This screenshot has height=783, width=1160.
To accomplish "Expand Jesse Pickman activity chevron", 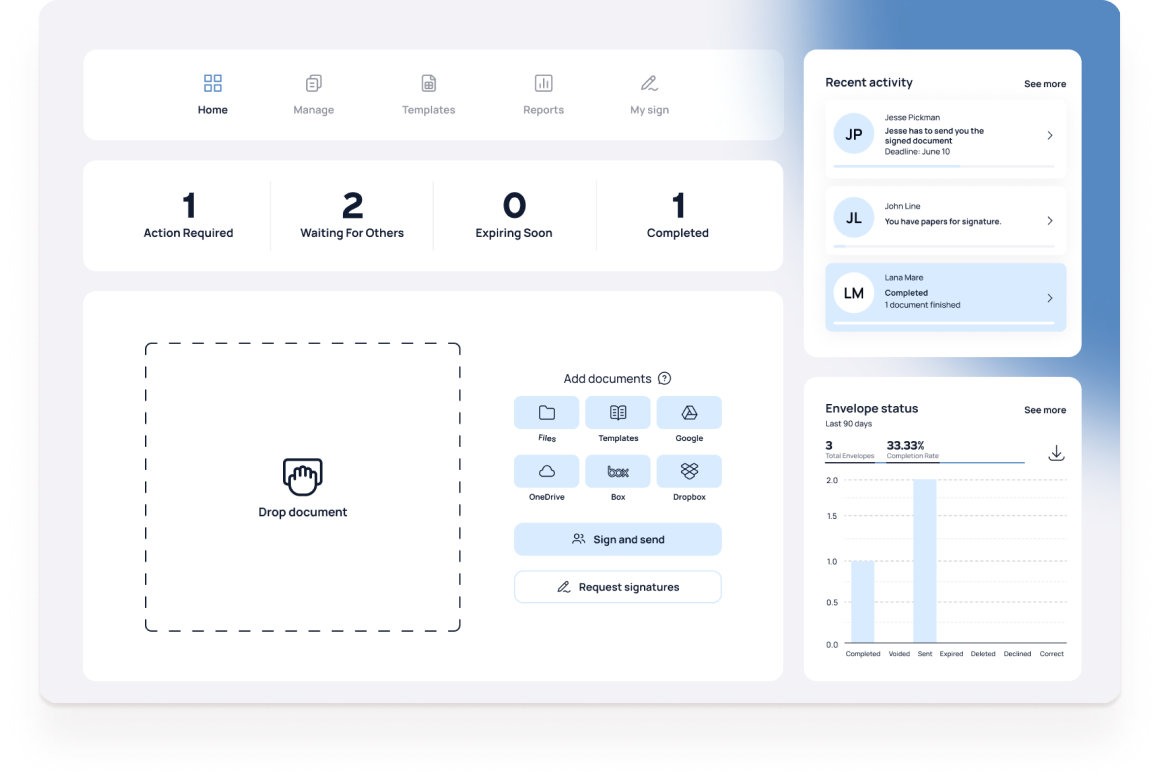I will pyautogui.click(x=1049, y=135).
